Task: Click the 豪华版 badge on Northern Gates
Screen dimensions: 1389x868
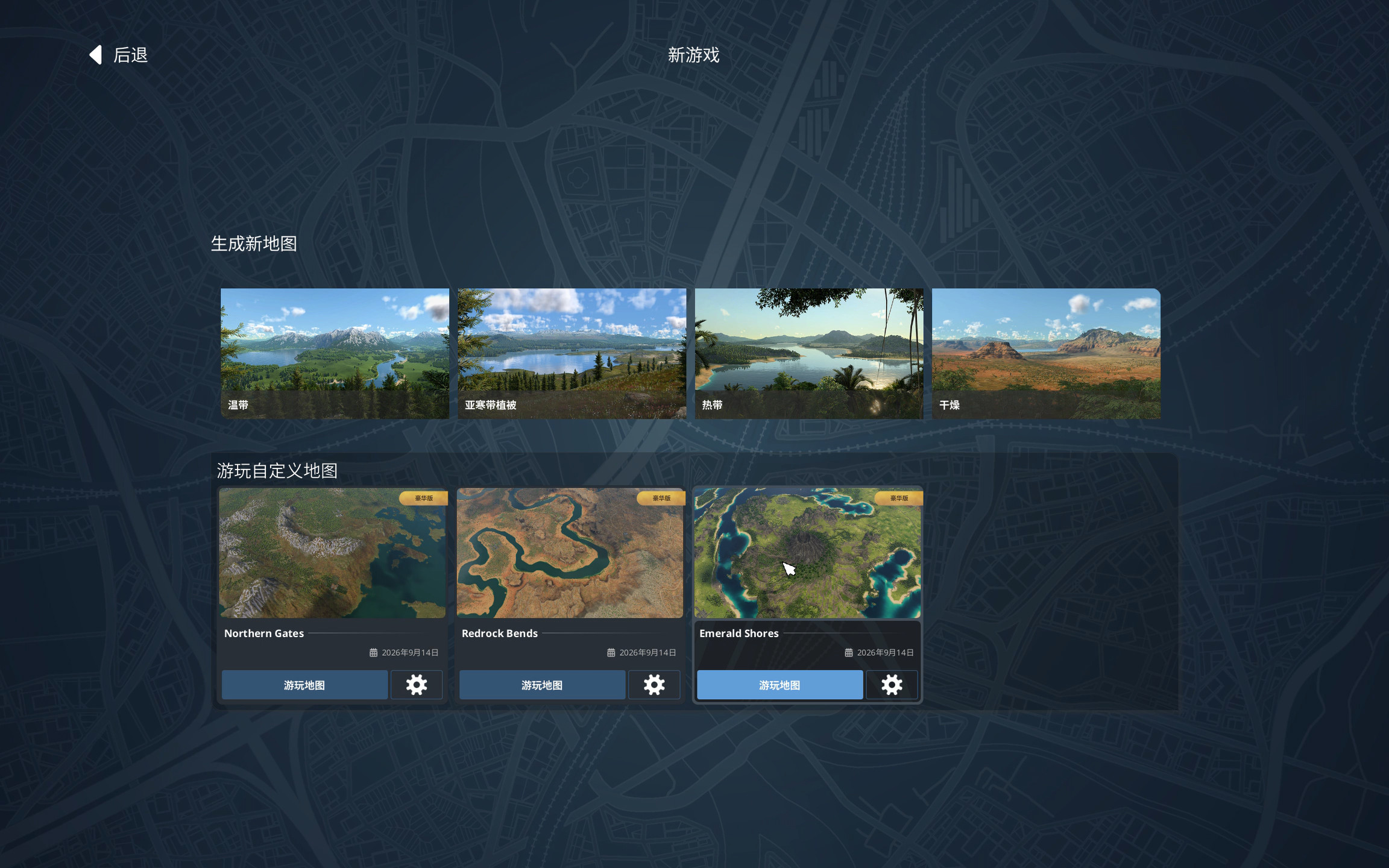Action: pos(423,498)
